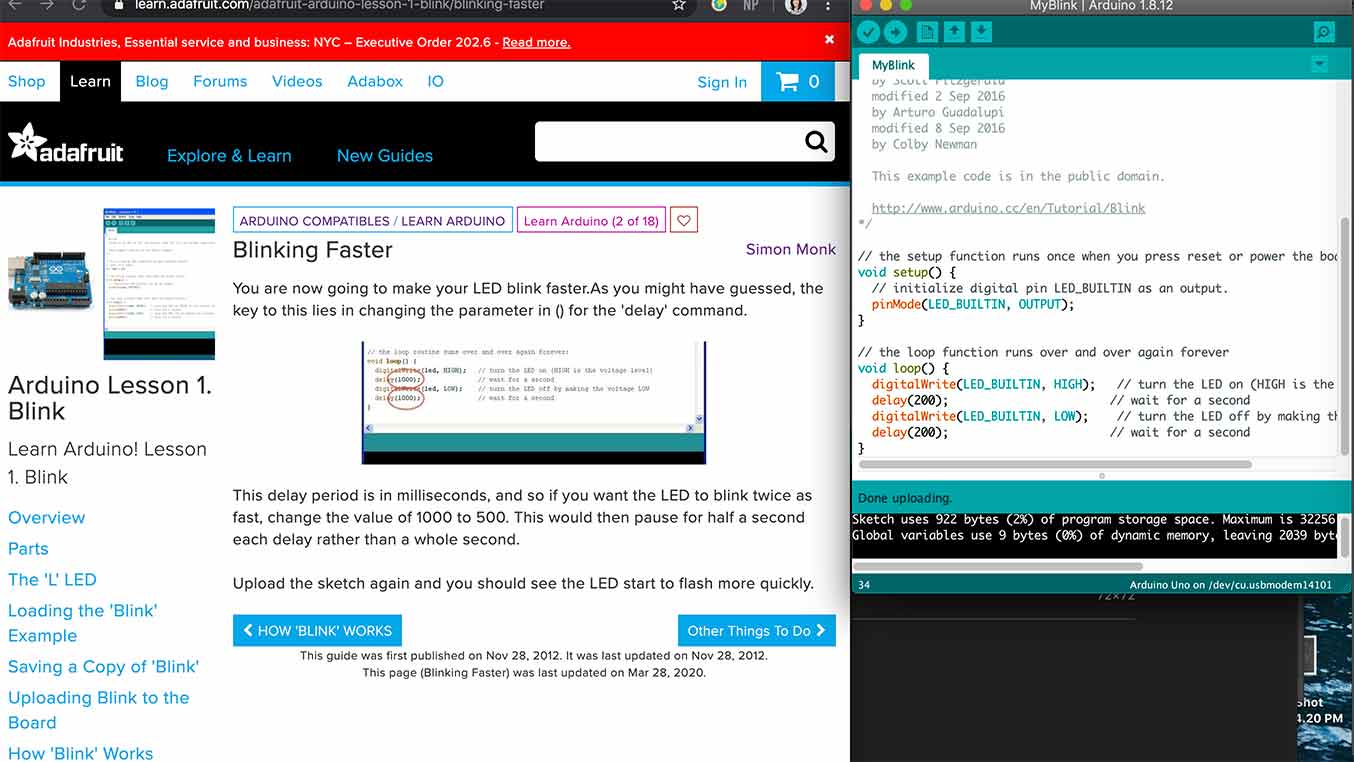The image size is (1354, 762).
Task: Save the sketch with the Save icon
Action: 982,32
